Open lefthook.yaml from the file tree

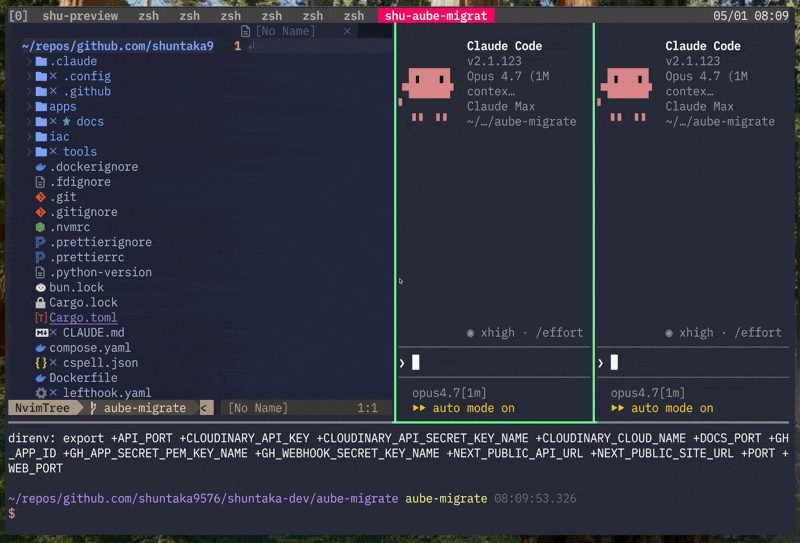coord(107,393)
